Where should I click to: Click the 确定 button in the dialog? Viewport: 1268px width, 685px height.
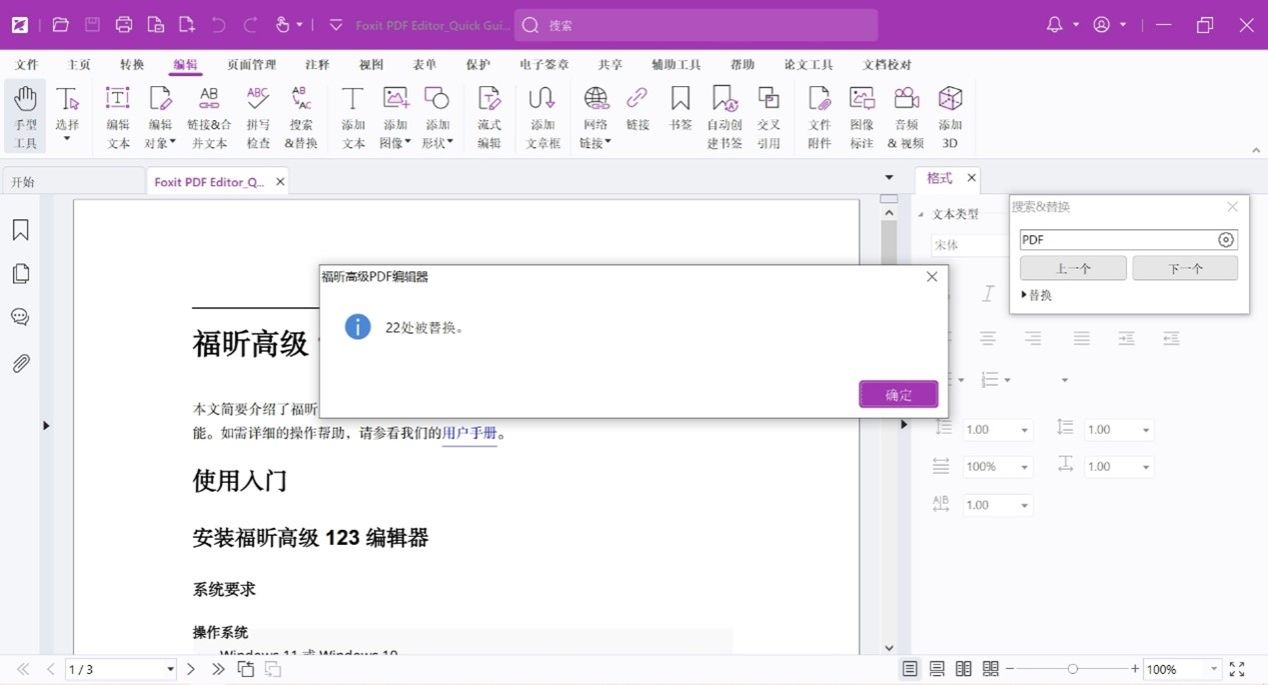(898, 394)
